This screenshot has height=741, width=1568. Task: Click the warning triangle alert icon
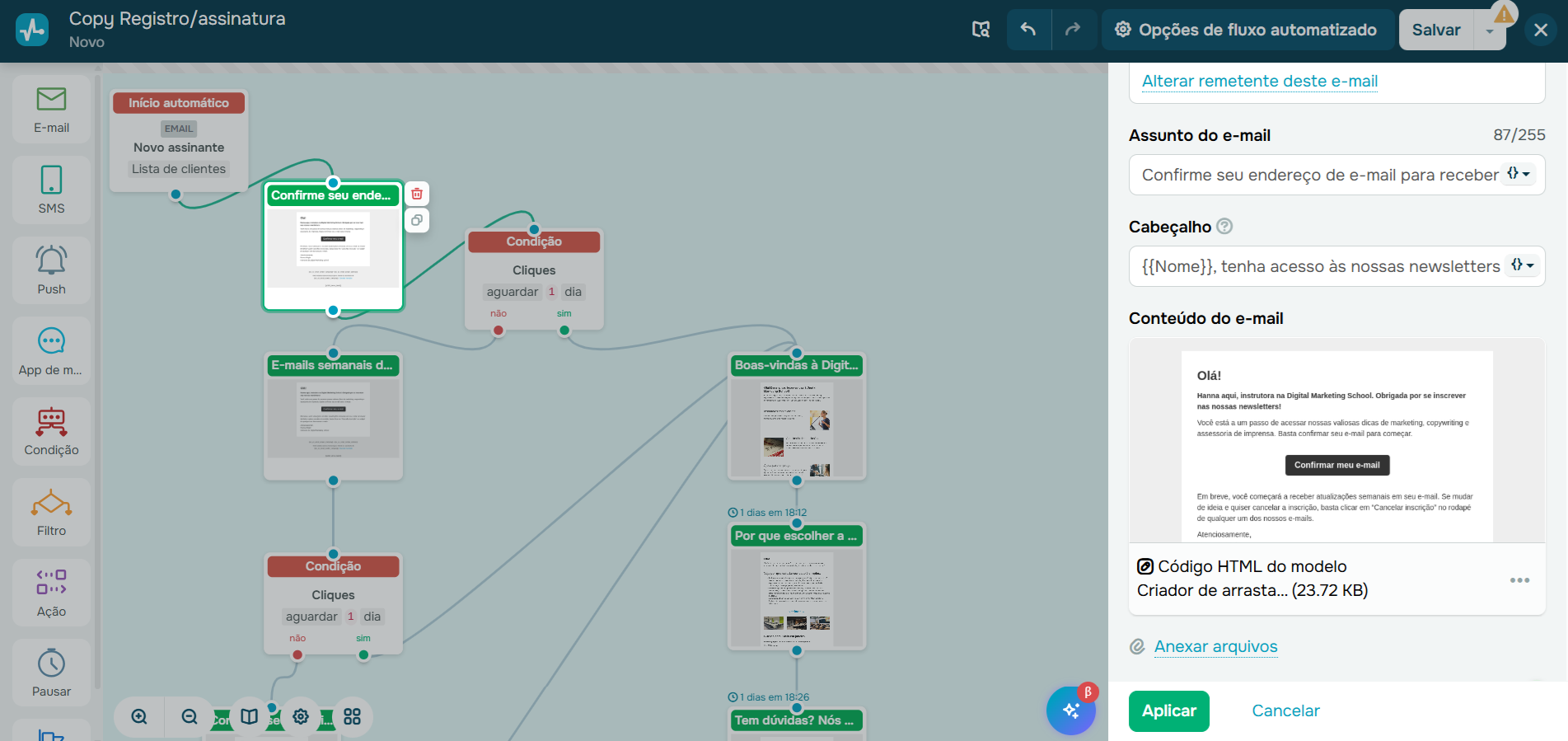[x=1505, y=14]
